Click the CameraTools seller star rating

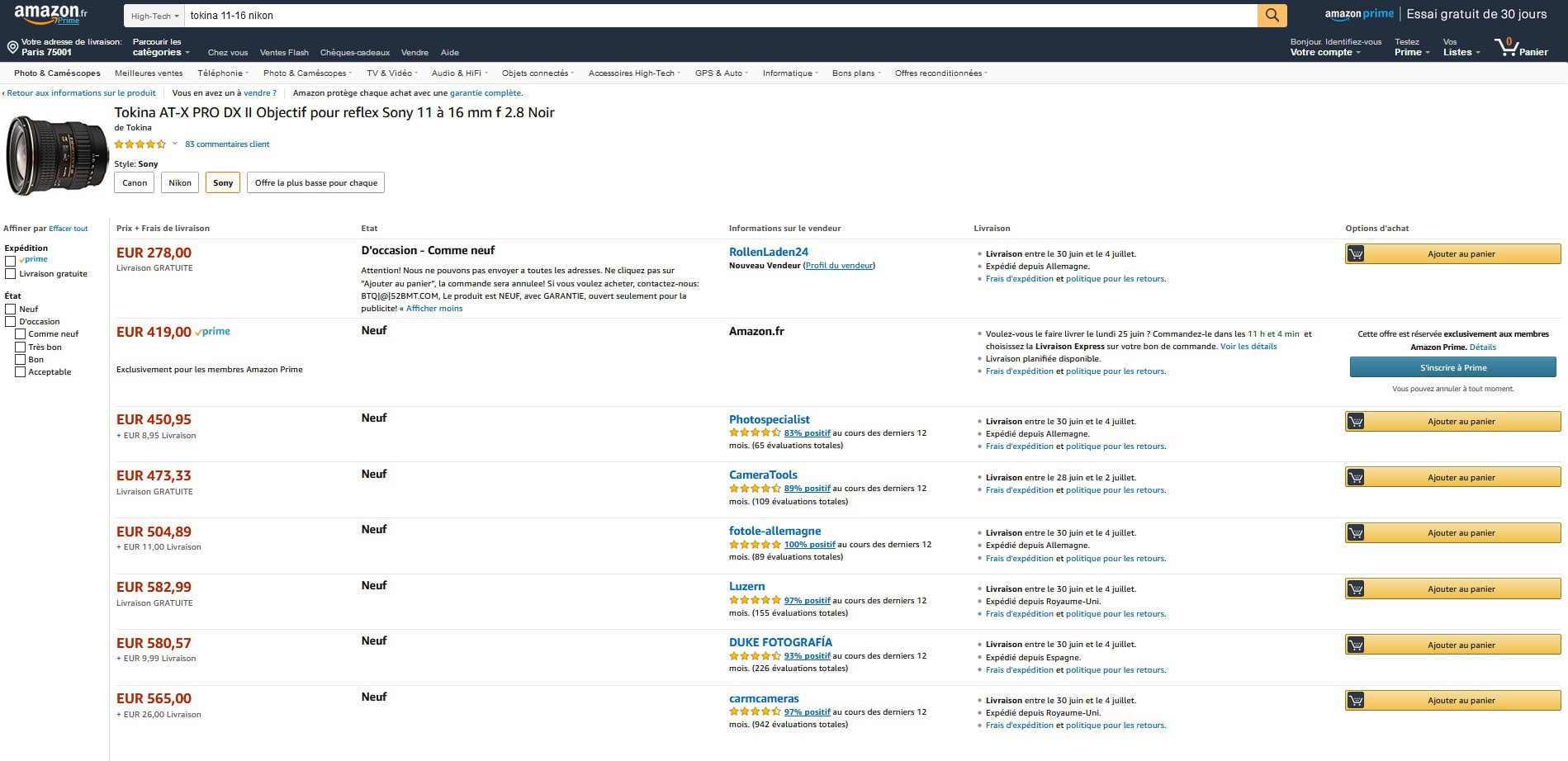point(755,489)
